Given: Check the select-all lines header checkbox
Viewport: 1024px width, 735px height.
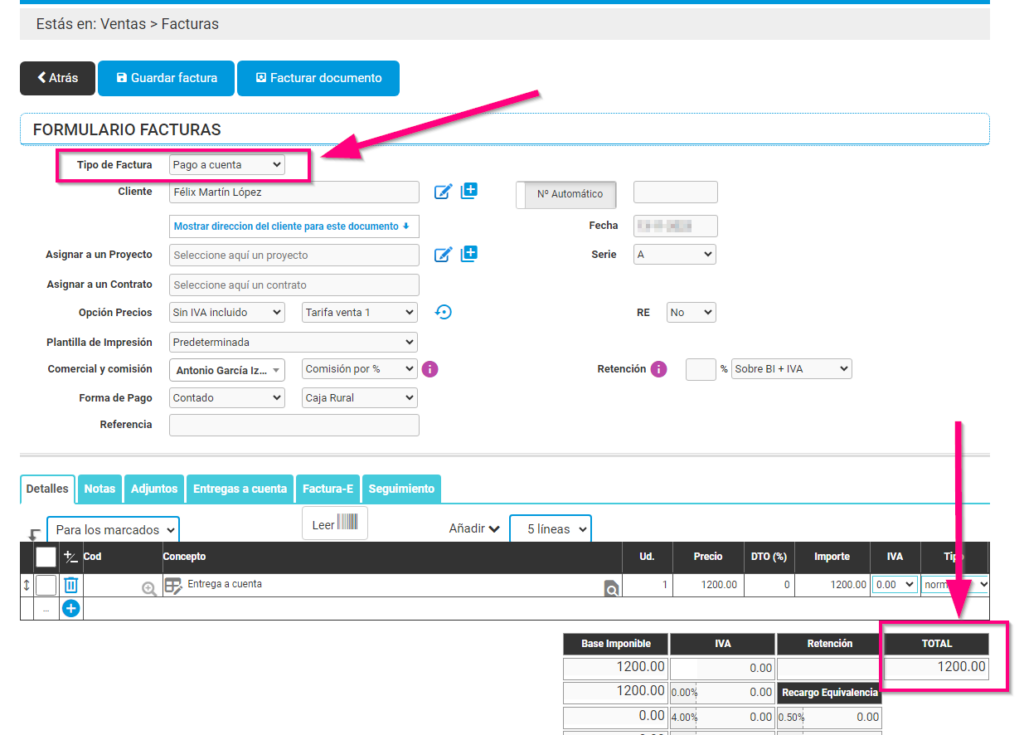Looking at the screenshot, I should 46,557.
